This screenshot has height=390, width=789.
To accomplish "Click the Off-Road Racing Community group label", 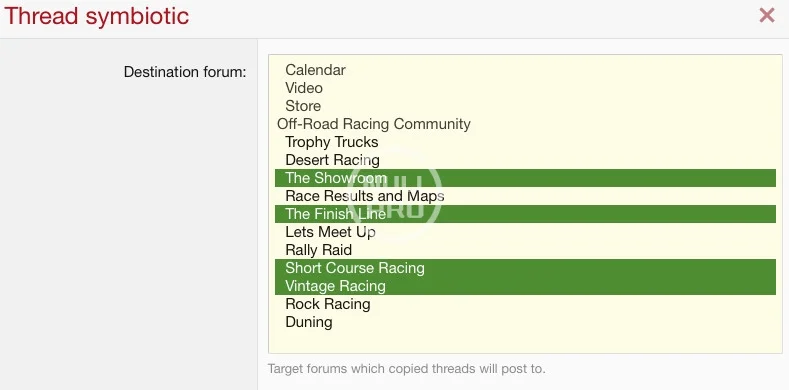I will [x=374, y=124].
